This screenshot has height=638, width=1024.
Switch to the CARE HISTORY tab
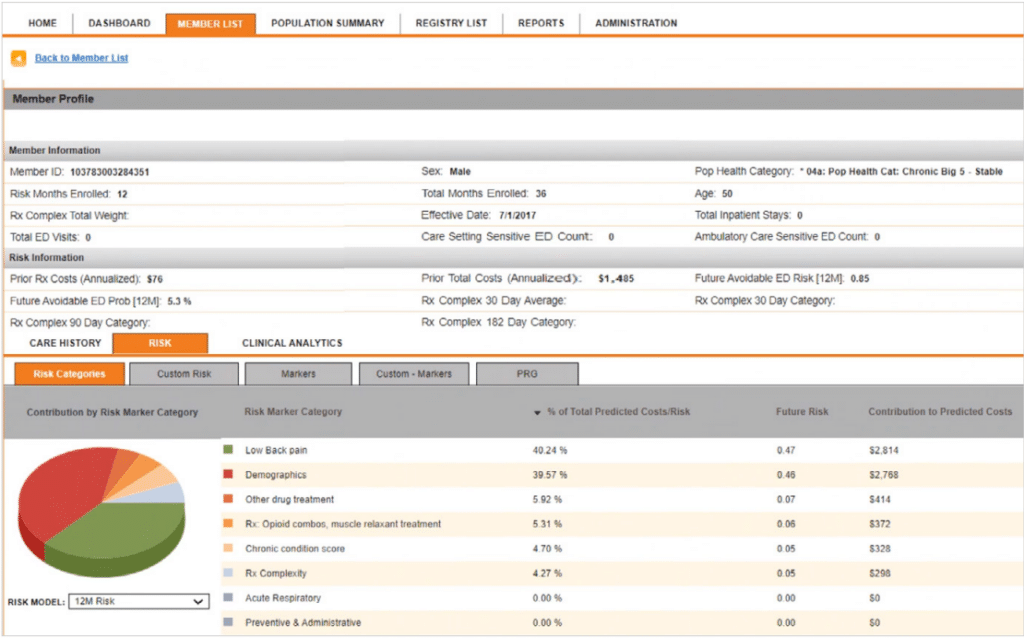coord(65,343)
